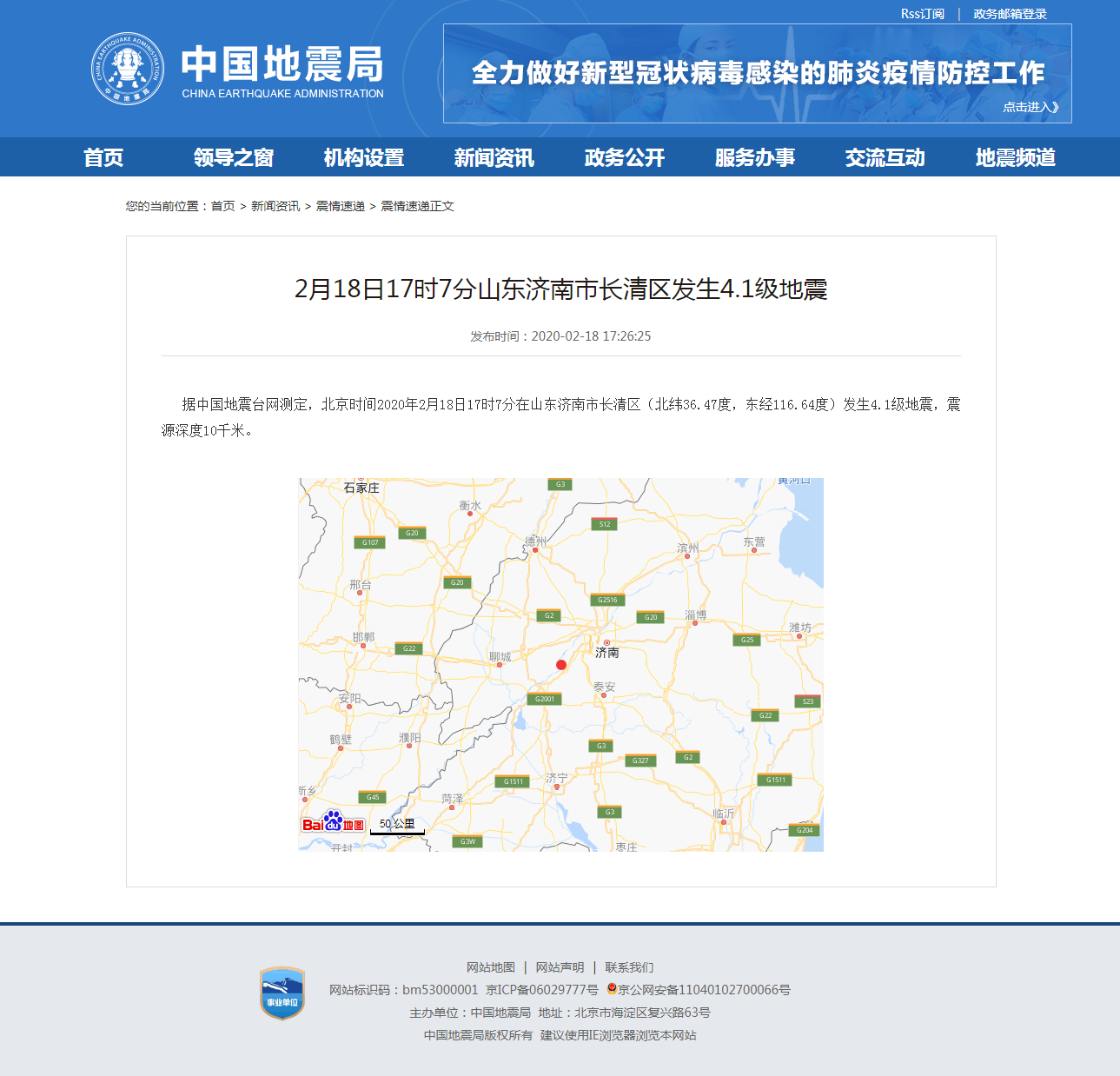Click the 京ICP备06029777号 registration link
The image size is (1120, 1076).
click(542, 990)
